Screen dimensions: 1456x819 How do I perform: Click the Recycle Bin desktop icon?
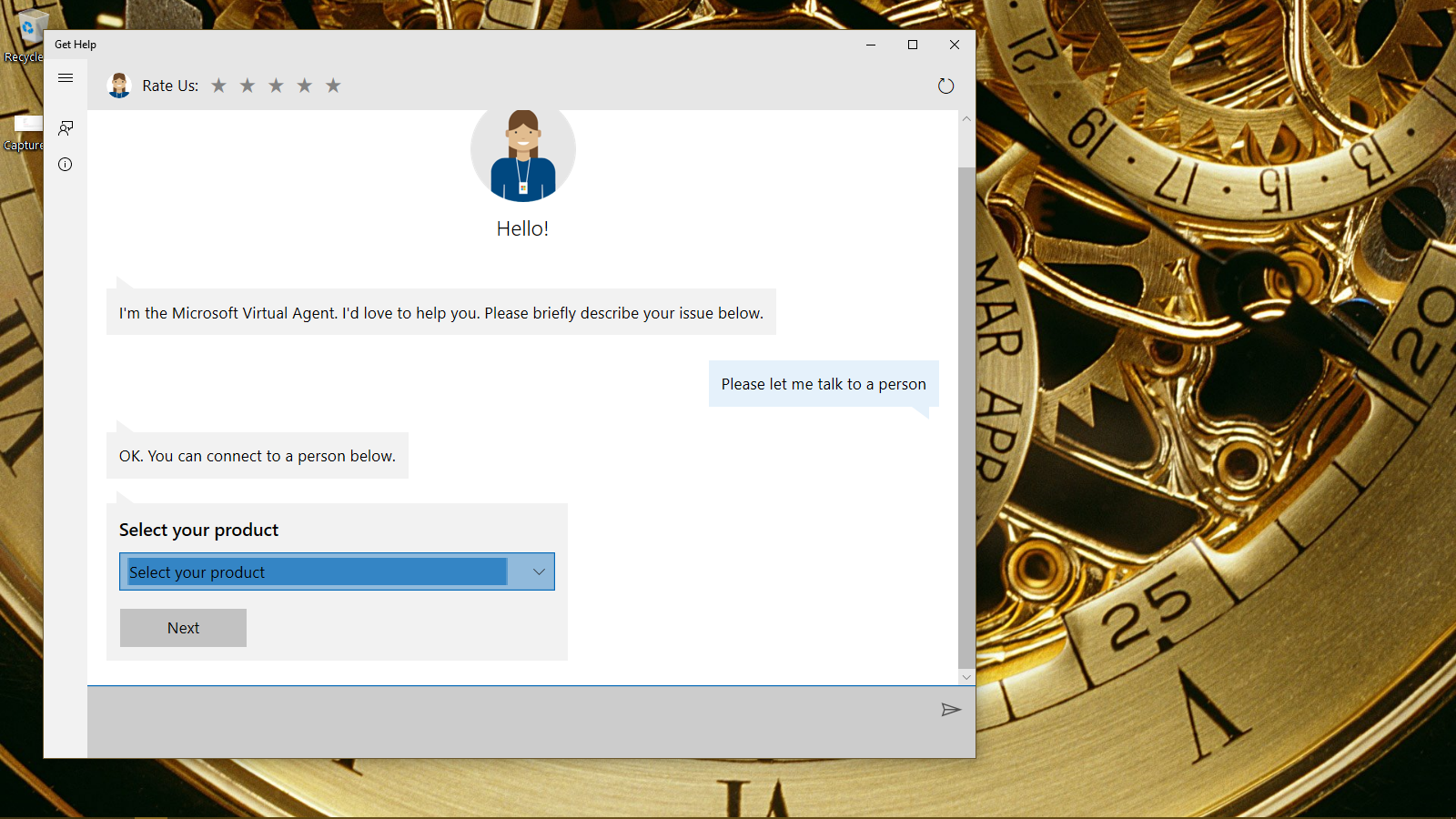pyautogui.click(x=25, y=36)
